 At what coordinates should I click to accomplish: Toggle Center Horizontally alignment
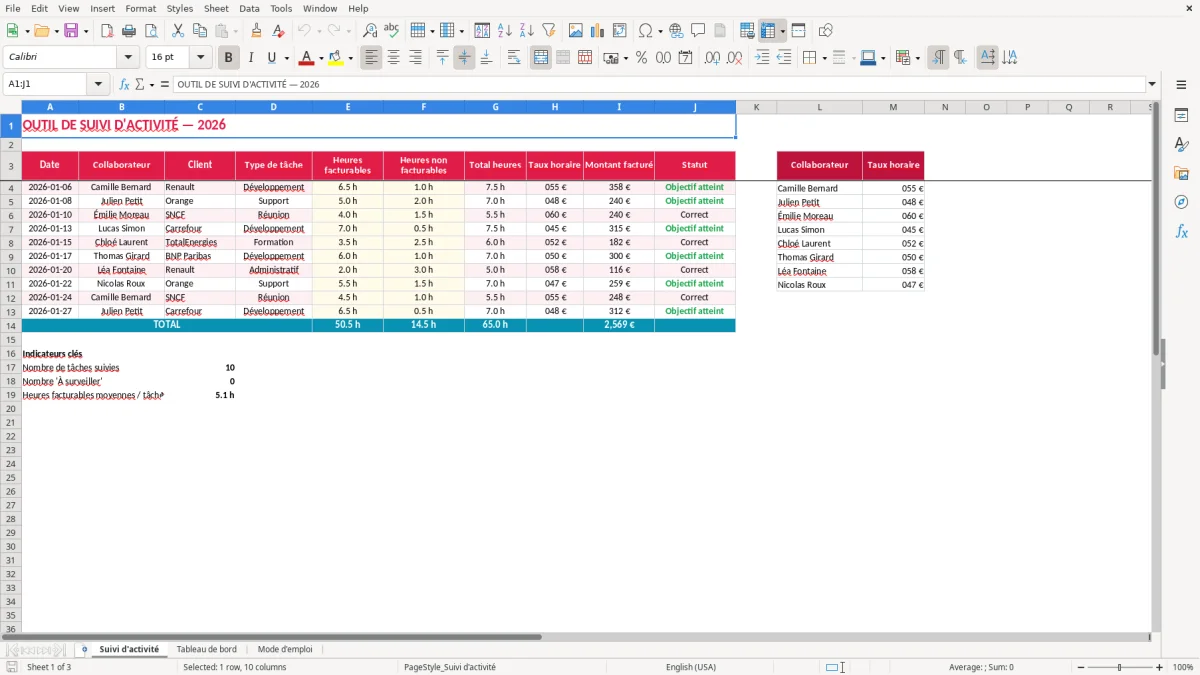tap(393, 58)
